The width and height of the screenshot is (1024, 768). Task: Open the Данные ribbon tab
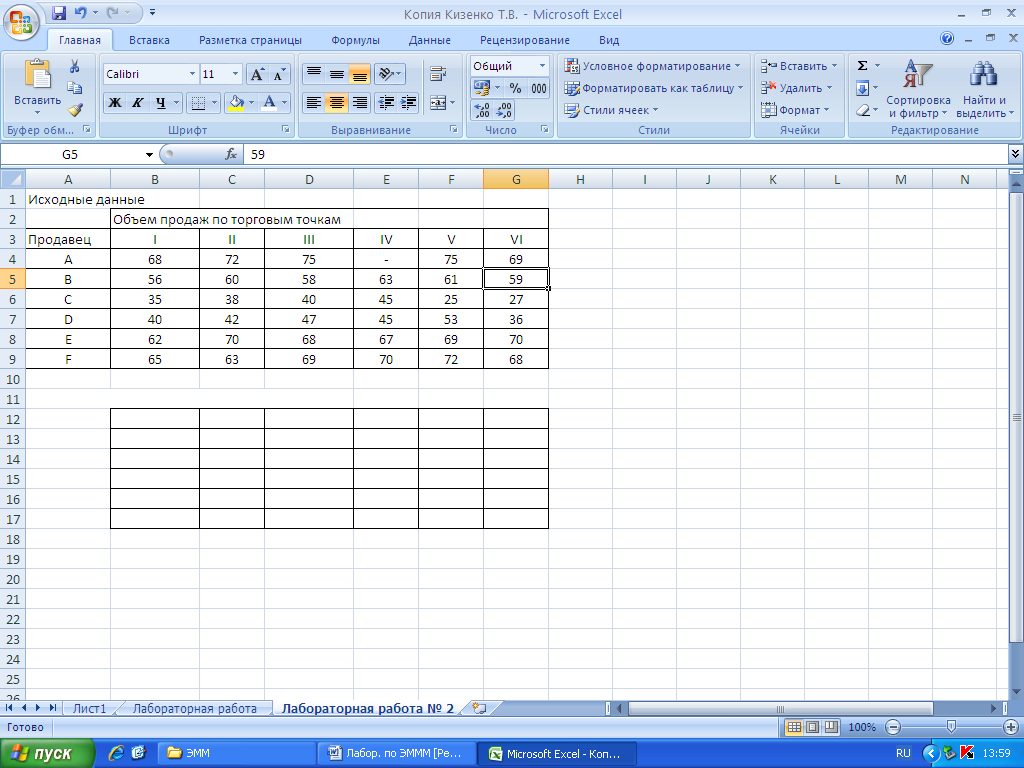click(x=430, y=40)
